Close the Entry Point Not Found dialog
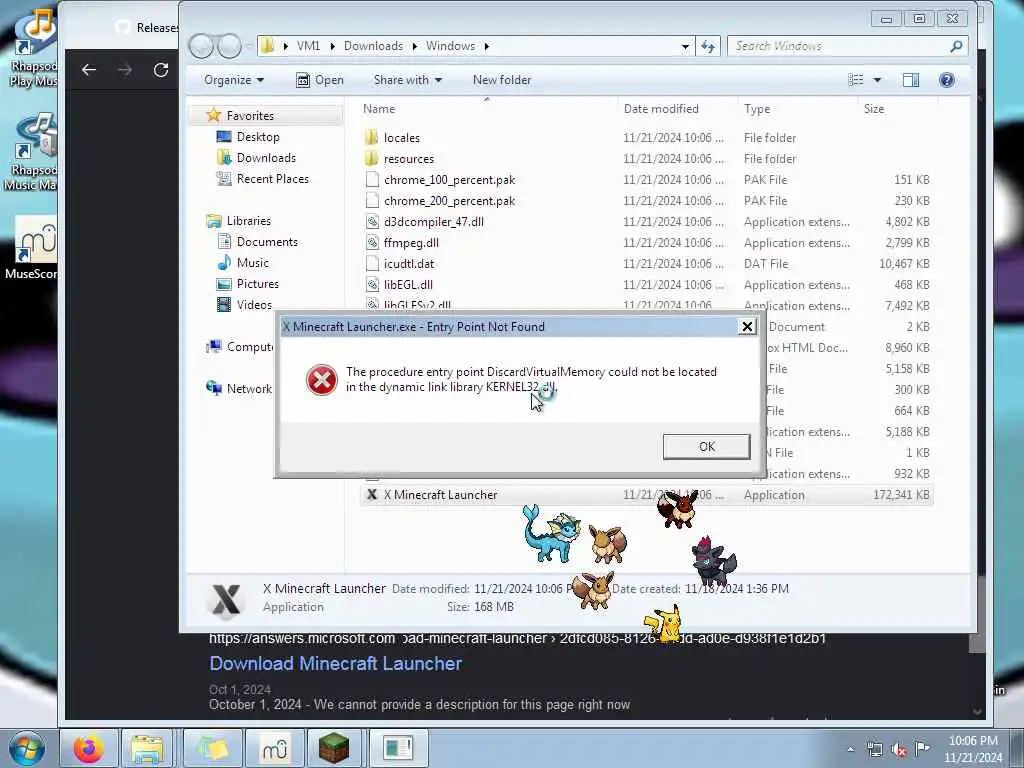The image size is (1024, 768). [x=747, y=327]
